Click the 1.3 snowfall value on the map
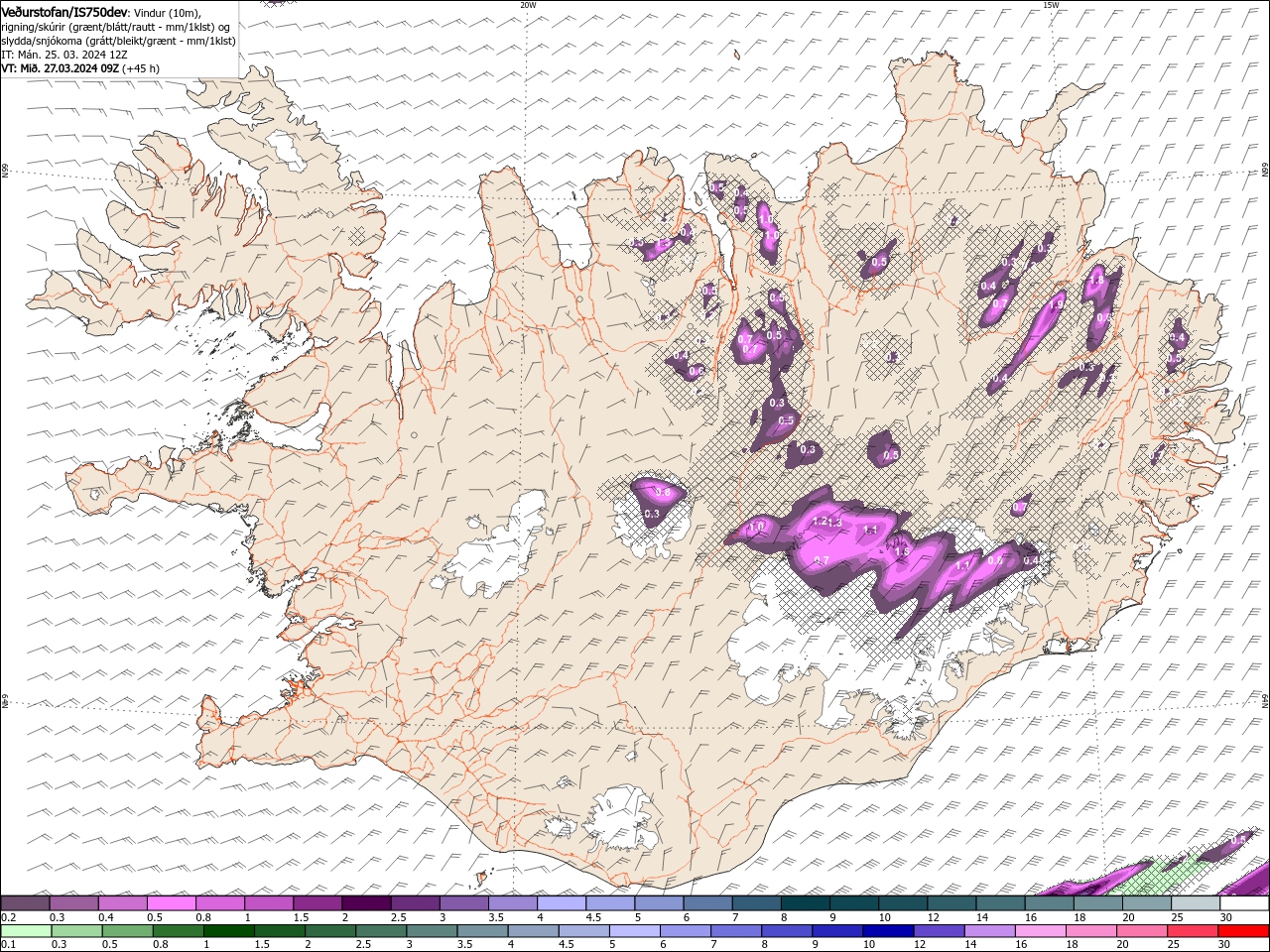The height and width of the screenshot is (952, 1270). point(834,523)
